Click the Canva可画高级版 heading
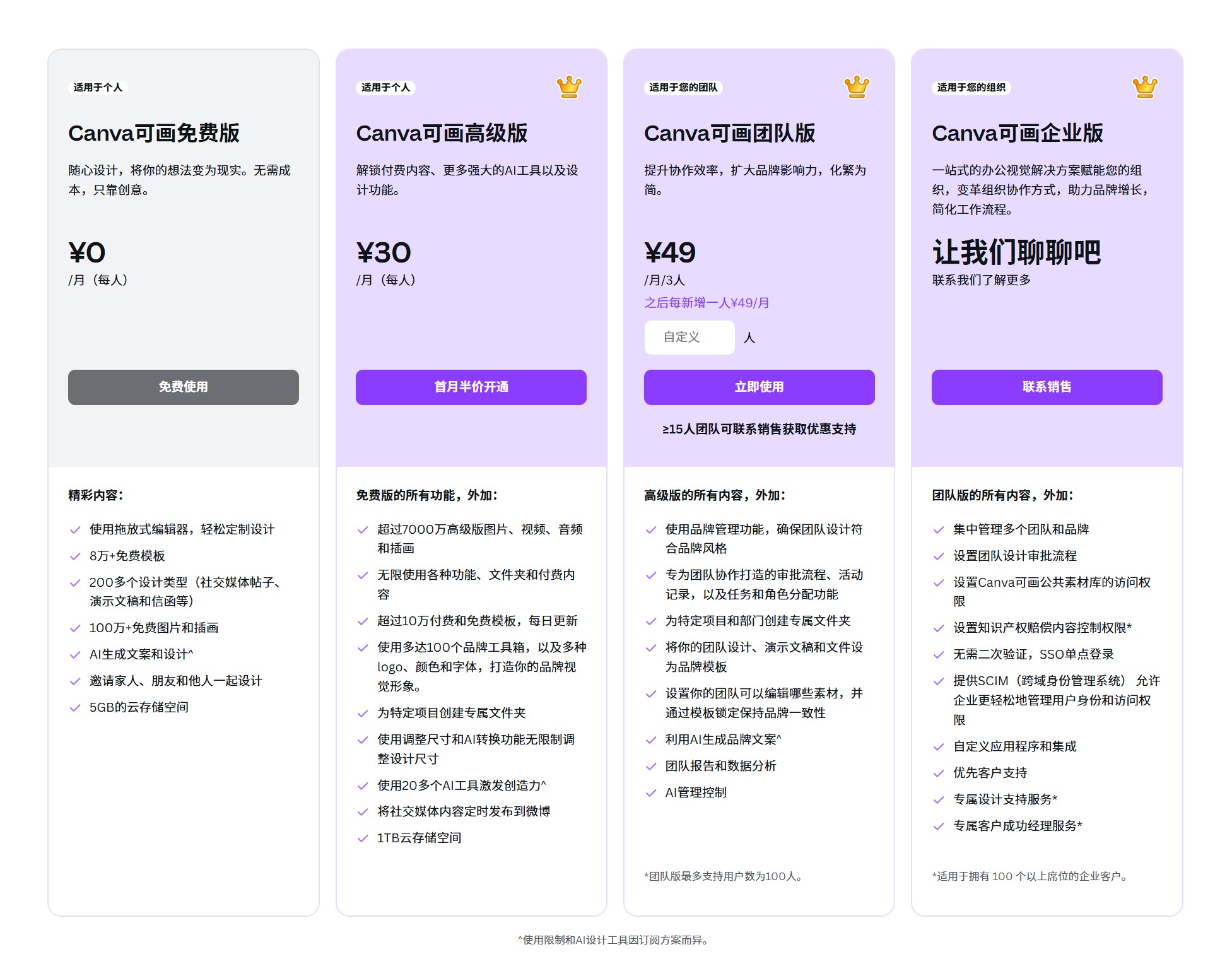 pos(442,133)
